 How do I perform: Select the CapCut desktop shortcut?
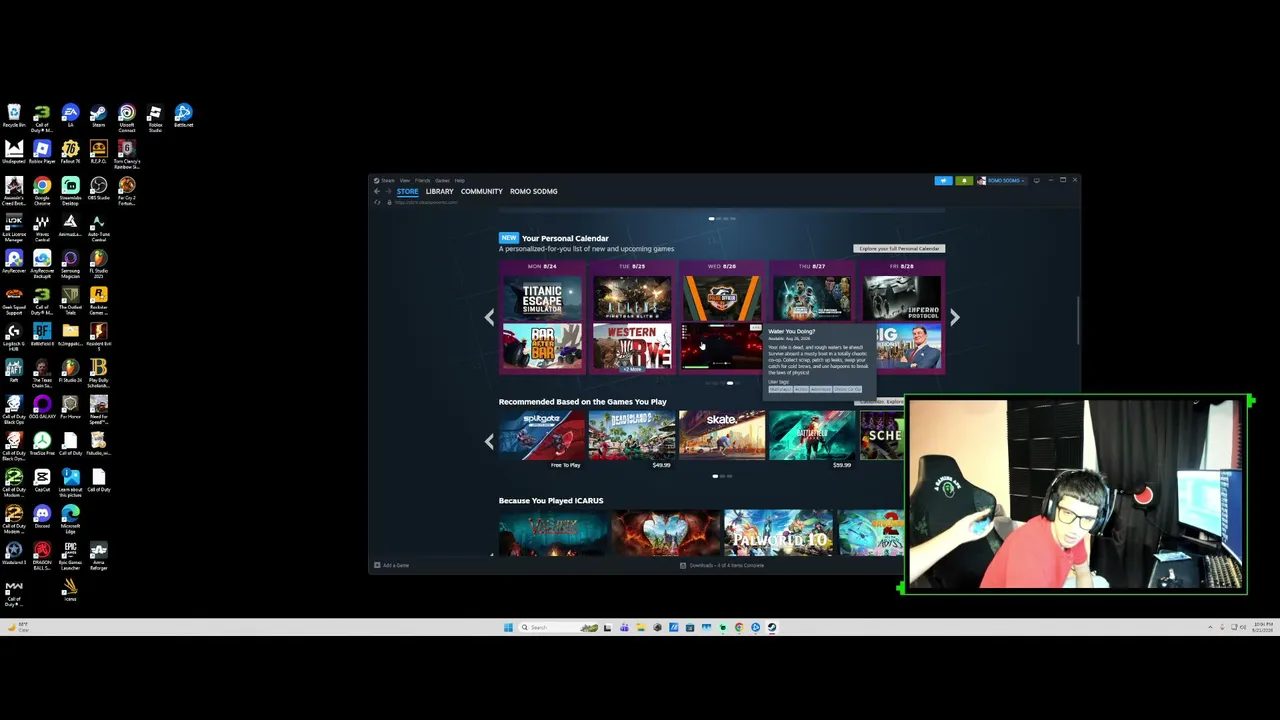click(x=42, y=481)
